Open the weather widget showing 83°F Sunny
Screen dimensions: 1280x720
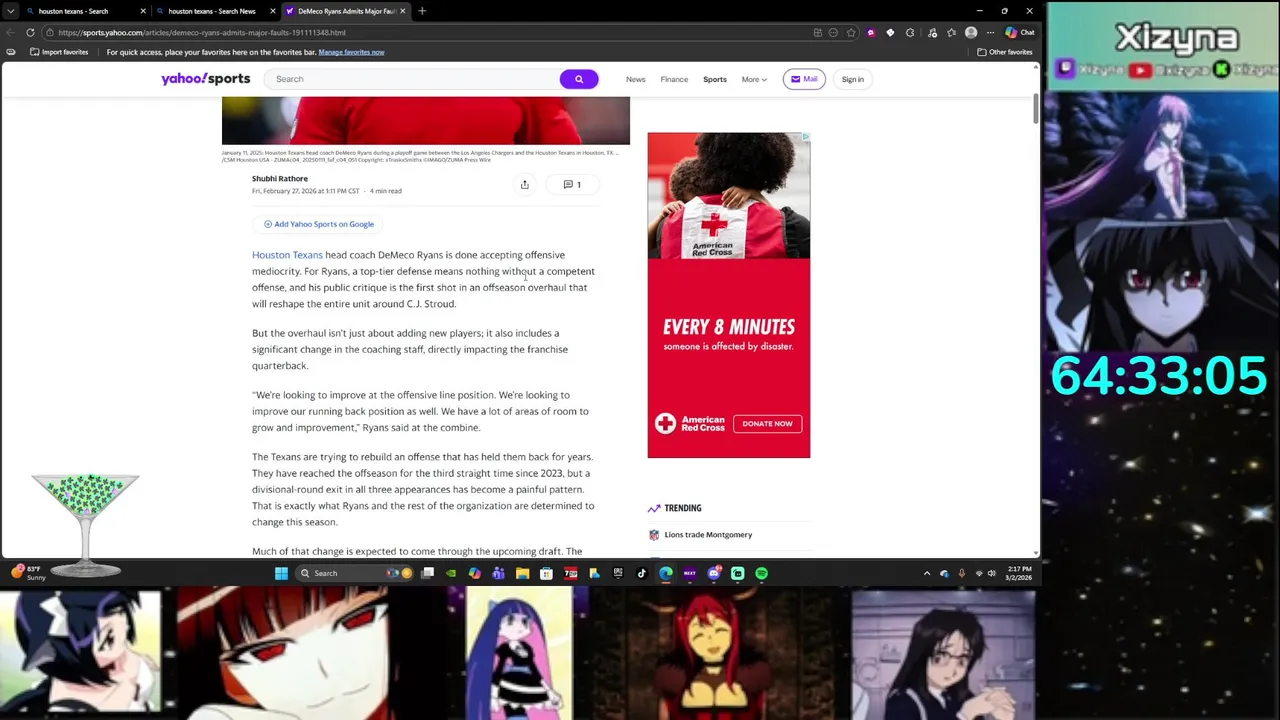click(x=28, y=573)
